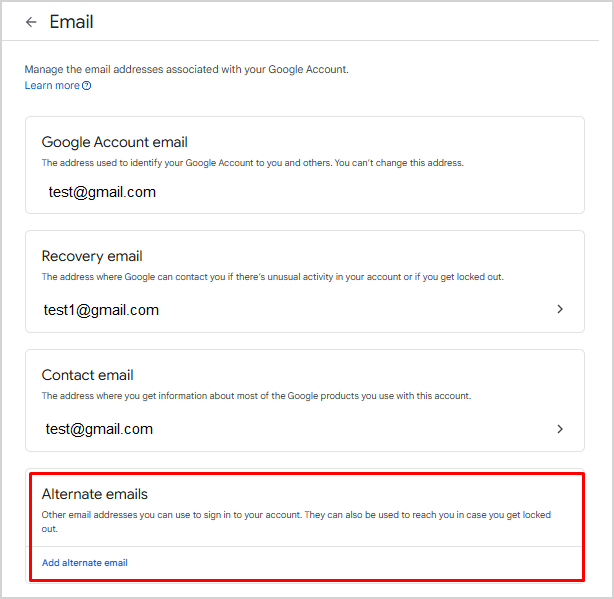Click the address under Google Account email
This screenshot has width=614, height=599.
click(102, 192)
